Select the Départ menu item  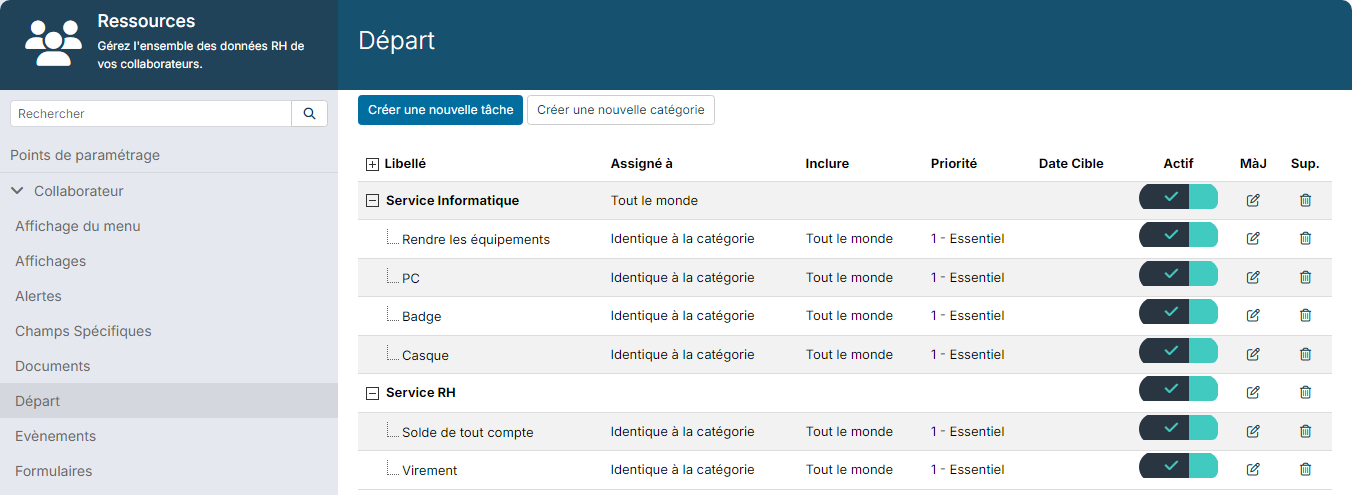(x=169, y=401)
